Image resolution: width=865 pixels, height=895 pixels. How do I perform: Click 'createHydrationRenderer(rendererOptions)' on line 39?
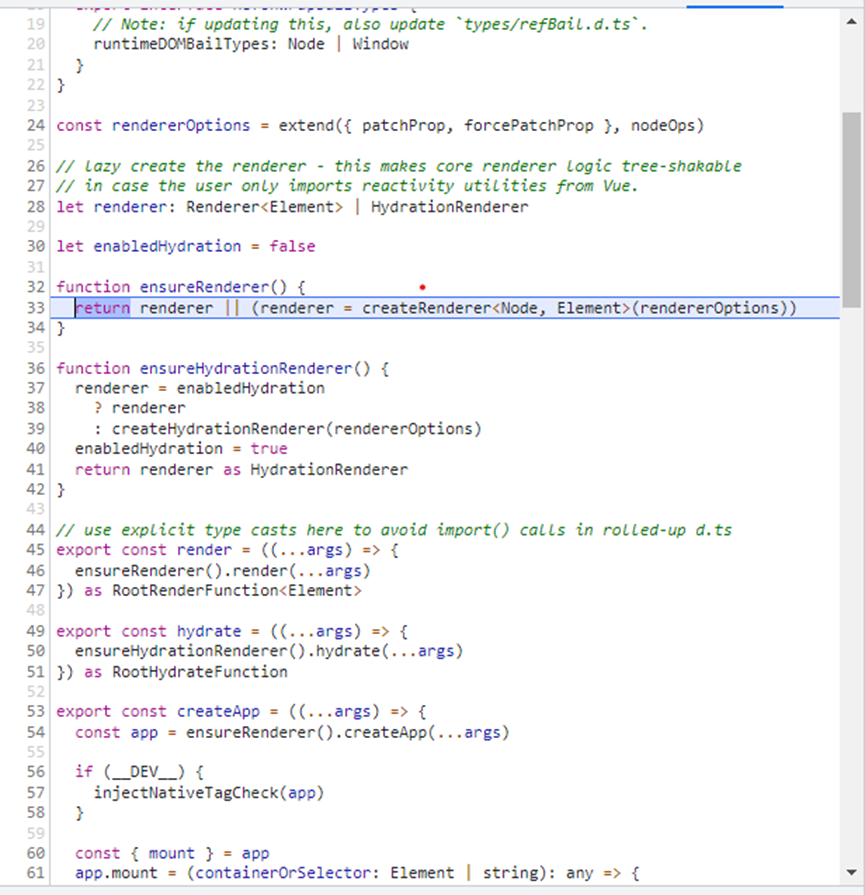296,429
